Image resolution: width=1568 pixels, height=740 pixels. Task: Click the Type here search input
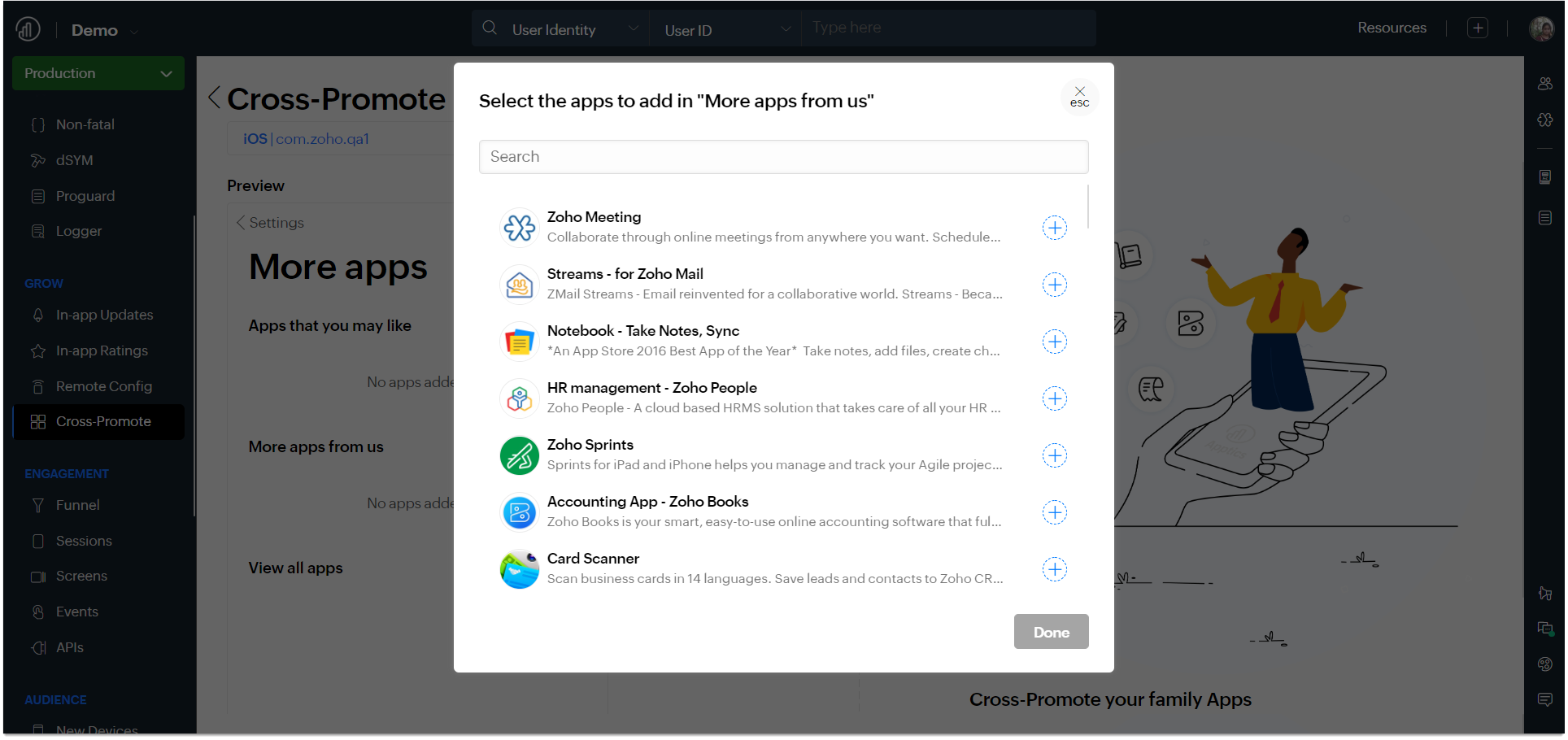pyautogui.click(x=947, y=28)
